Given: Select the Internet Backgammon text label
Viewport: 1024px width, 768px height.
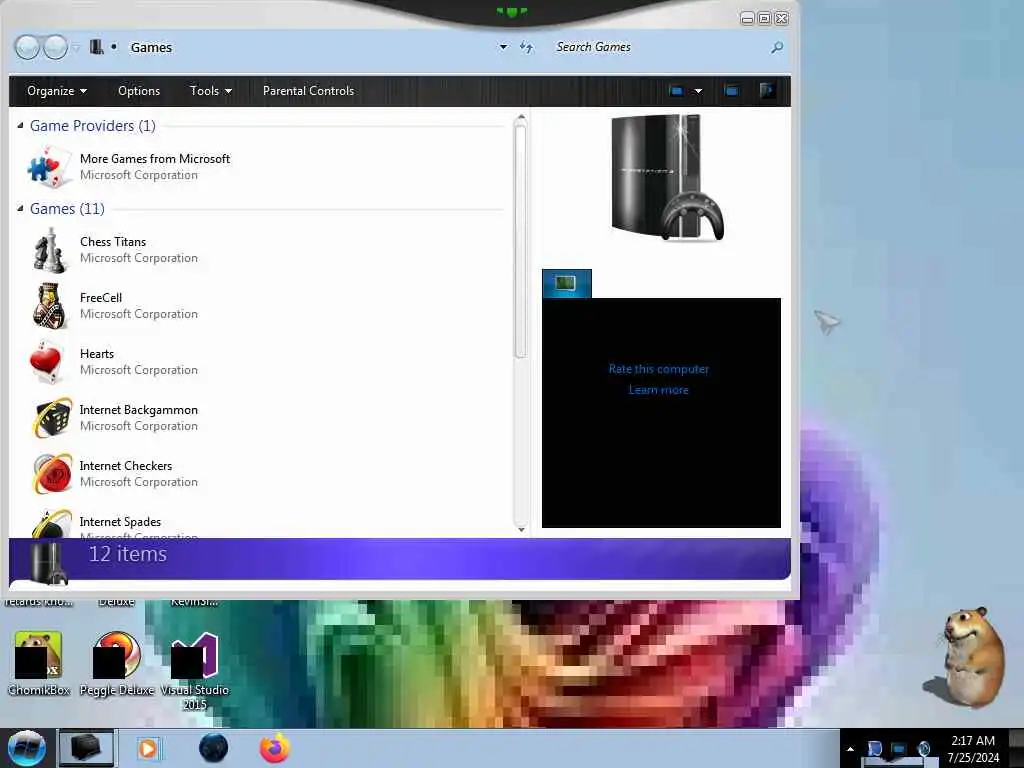Looking at the screenshot, I should [x=138, y=409].
